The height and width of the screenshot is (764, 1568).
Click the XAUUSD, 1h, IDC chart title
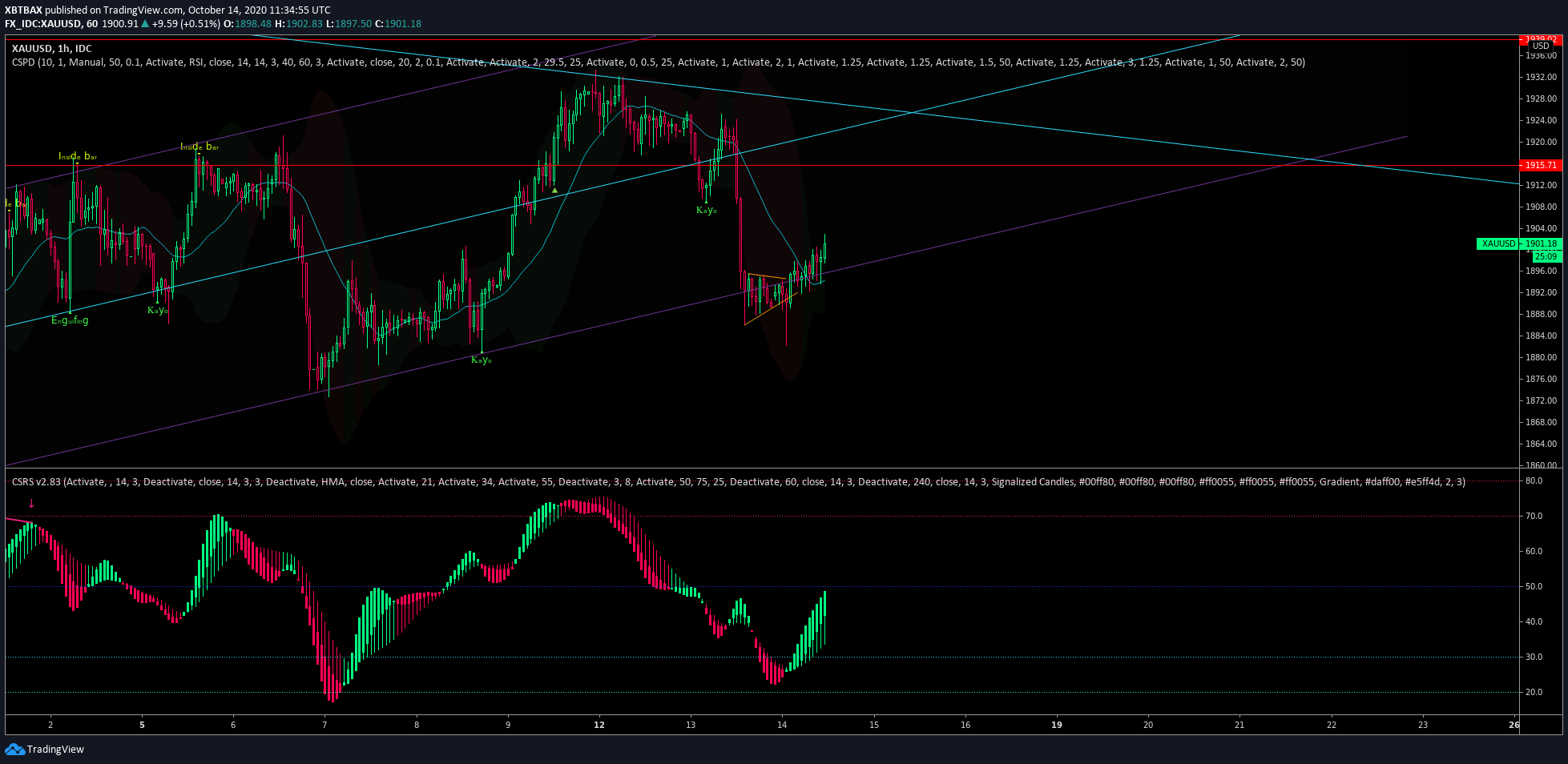52,49
